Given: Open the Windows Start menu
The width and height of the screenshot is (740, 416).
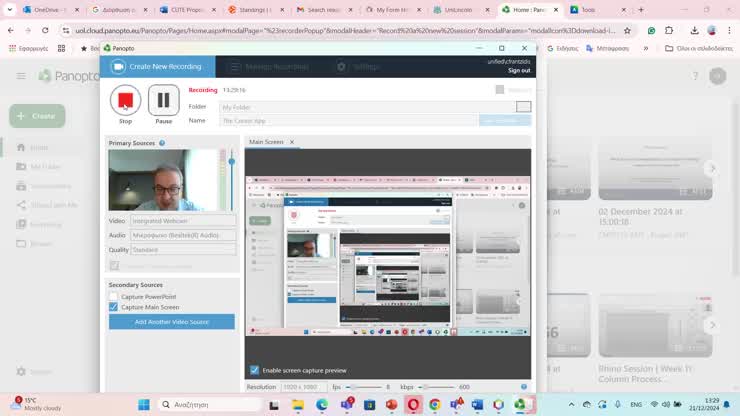Looking at the screenshot, I should point(144,404).
